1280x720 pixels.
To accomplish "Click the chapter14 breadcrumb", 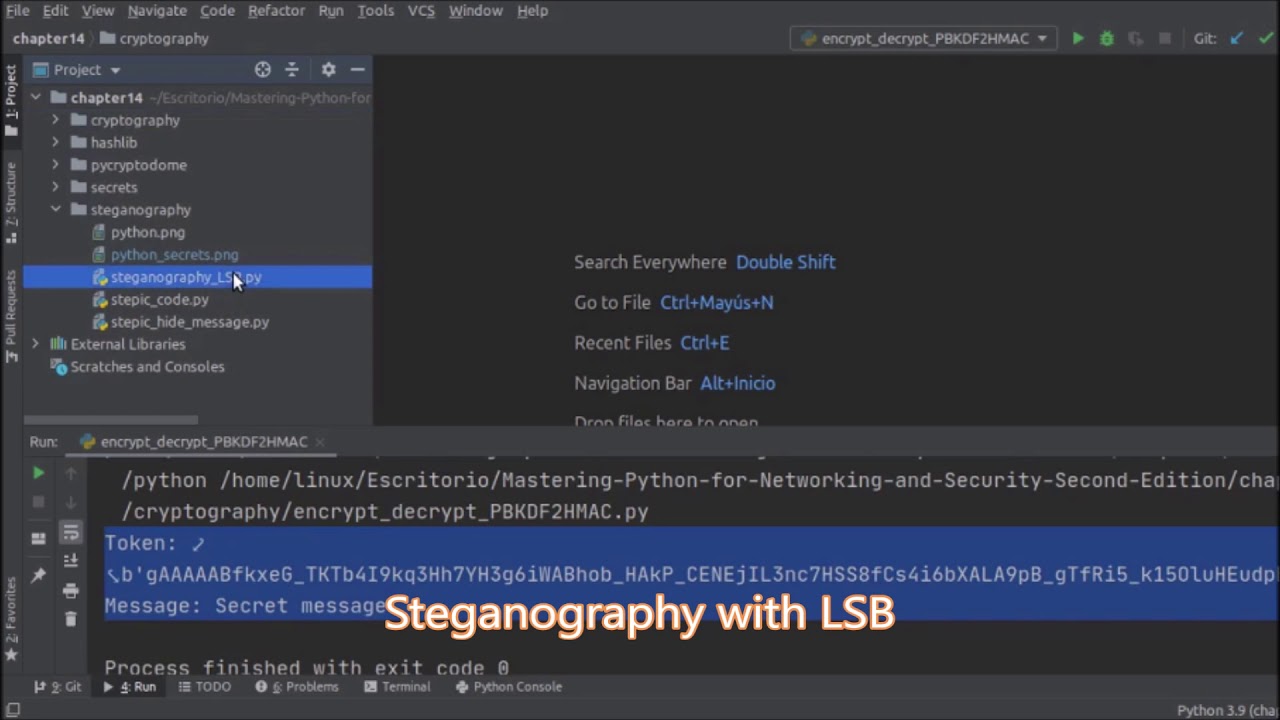I will pyautogui.click(x=48, y=38).
